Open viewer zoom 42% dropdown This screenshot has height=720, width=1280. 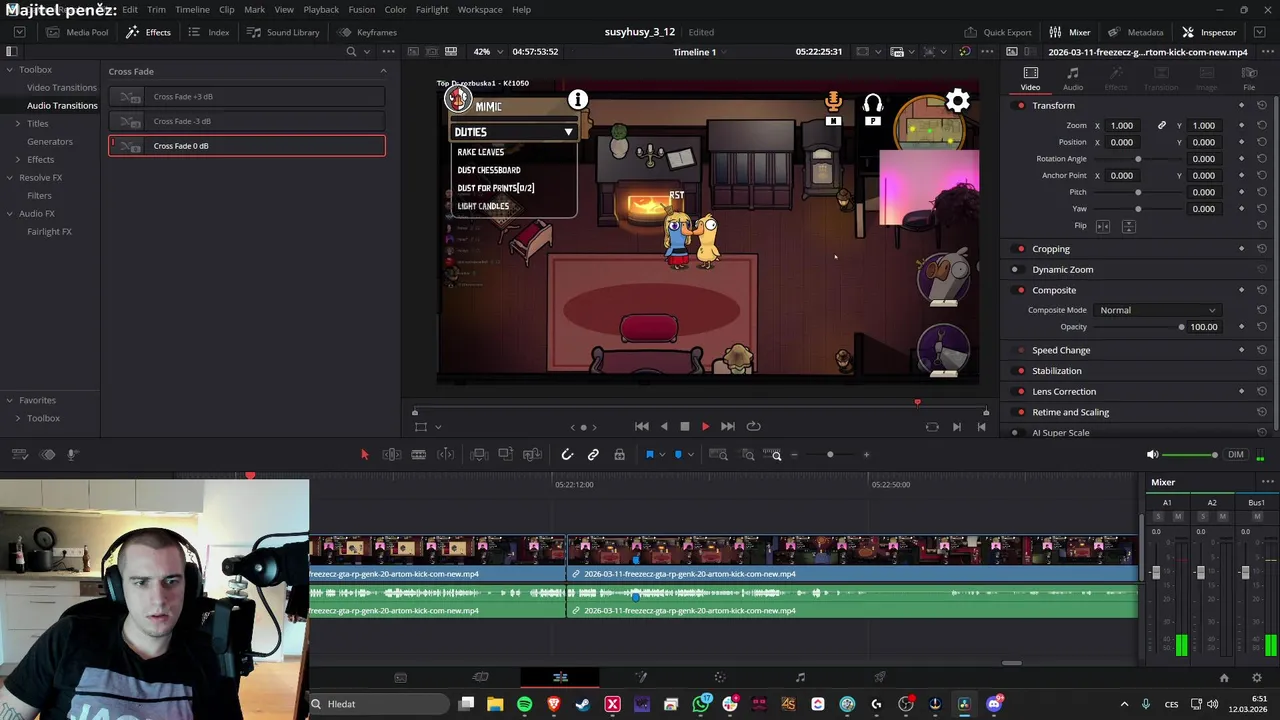click(488, 51)
